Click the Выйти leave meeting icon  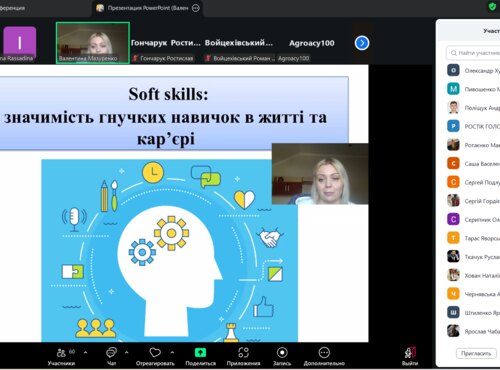click(410, 352)
